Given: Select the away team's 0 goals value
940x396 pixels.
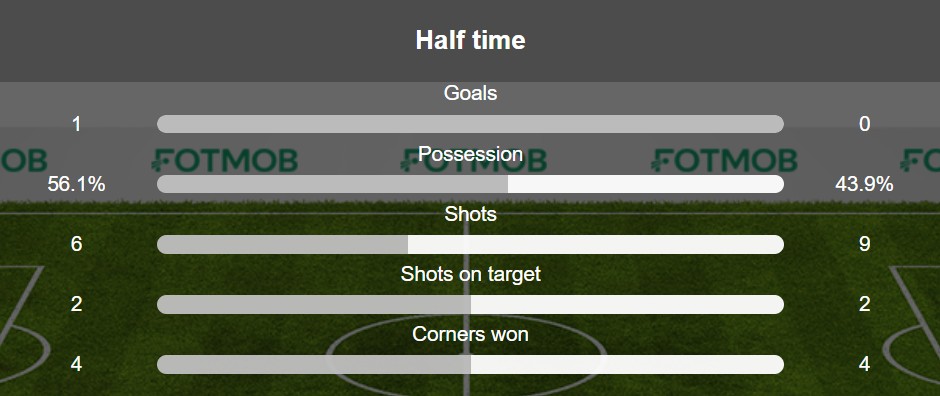Looking at the screenshot, I should pos(864,124).
